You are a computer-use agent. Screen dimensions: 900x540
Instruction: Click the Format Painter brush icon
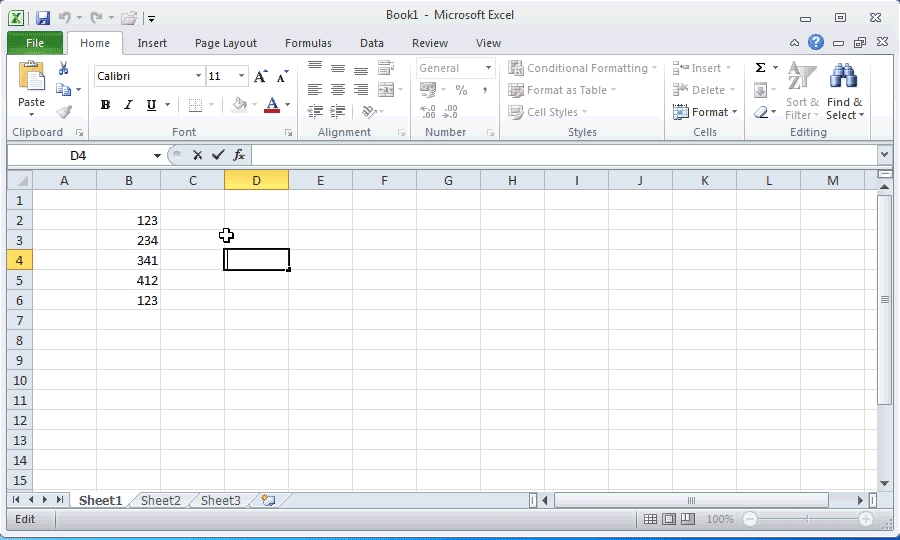[x=63, y=112]
